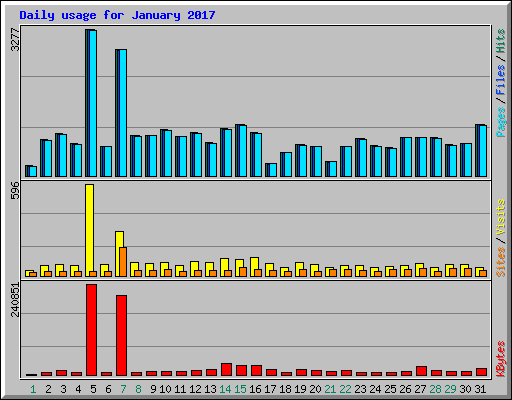Click day label 25 on the x-axis
Viewport: 512px width, 400px height.
(x=390, y=389)
